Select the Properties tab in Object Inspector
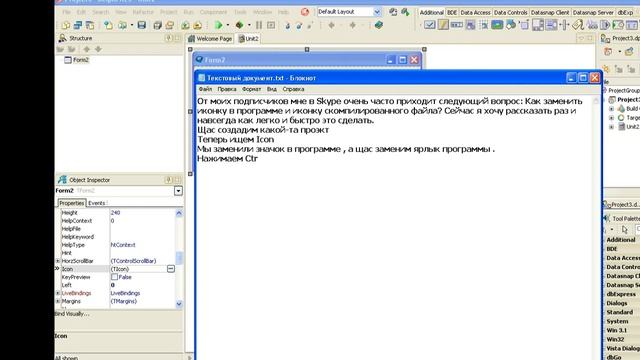Screen dimensions: 640x360 pos(71,203)
